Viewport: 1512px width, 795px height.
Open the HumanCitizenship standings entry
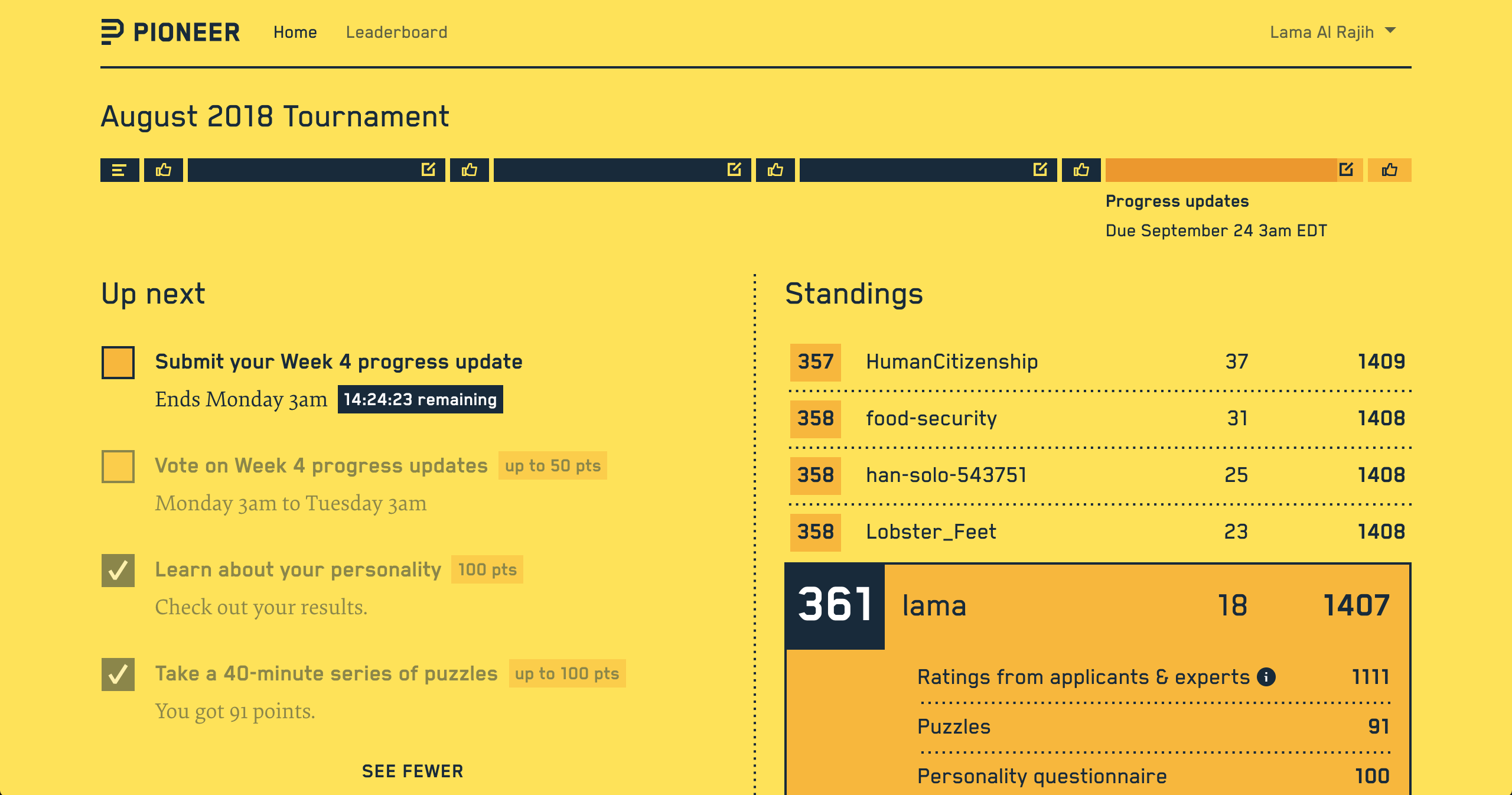(x=951, y=361)
